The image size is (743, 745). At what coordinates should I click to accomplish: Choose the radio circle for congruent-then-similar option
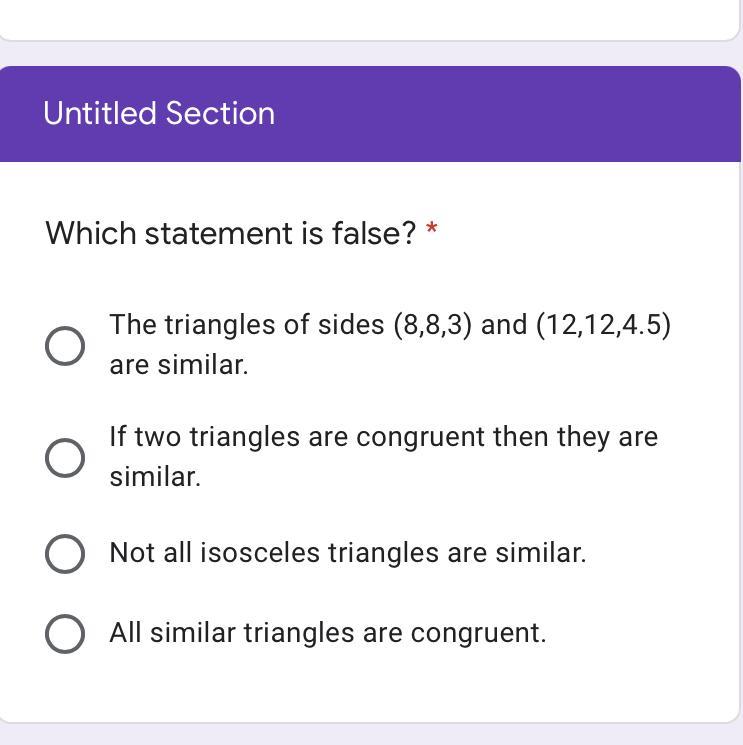click(65, 458)
